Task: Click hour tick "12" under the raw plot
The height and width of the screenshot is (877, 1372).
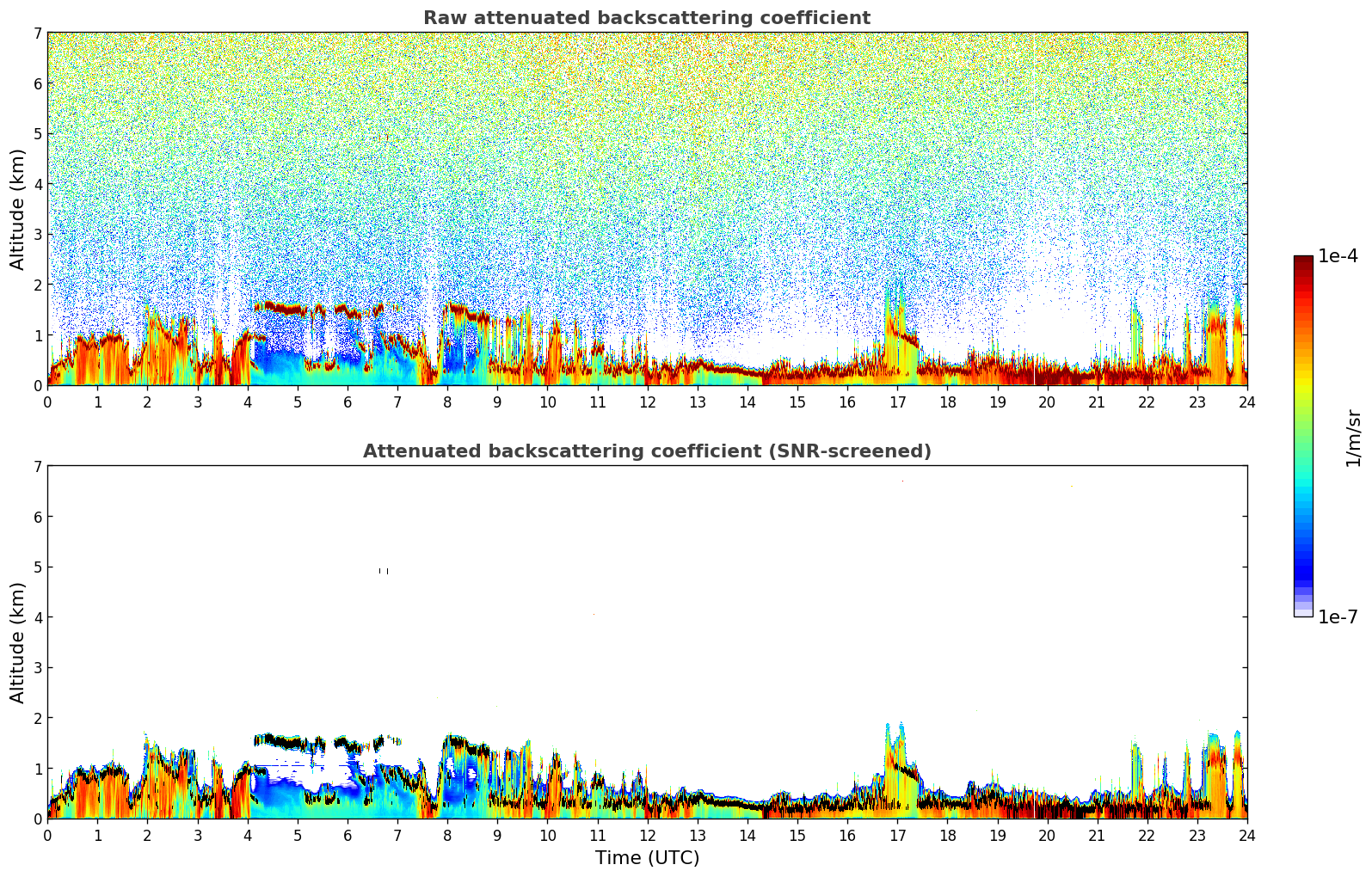Action: [x=647, y=402]
